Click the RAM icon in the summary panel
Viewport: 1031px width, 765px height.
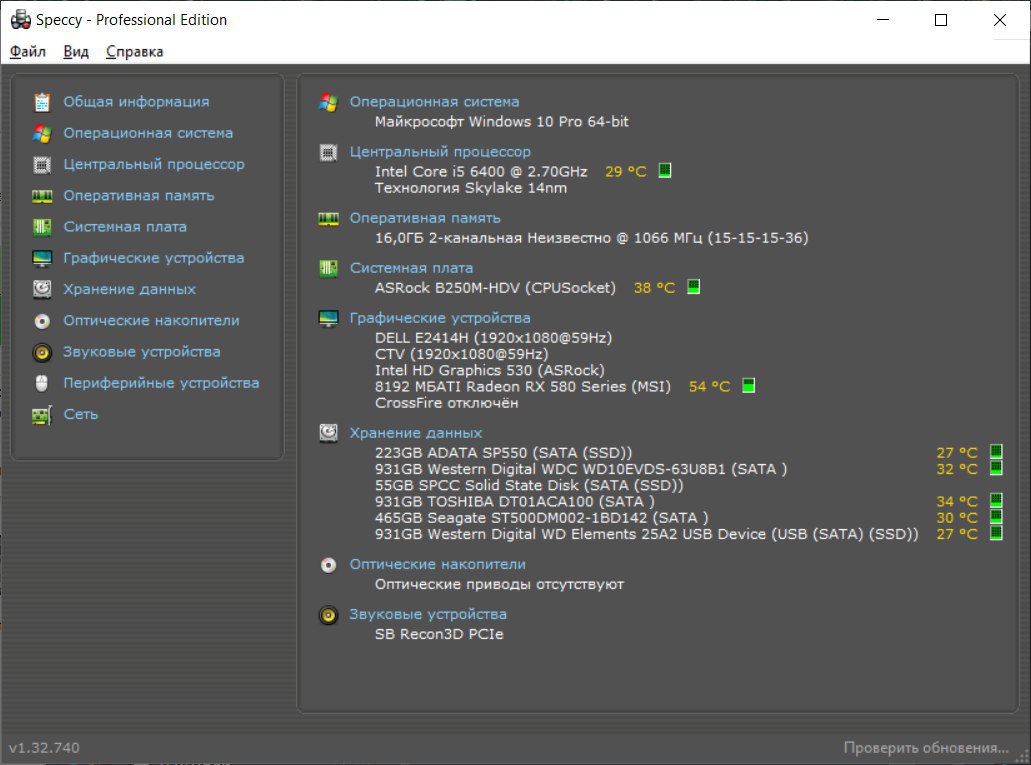coord(328,219)
